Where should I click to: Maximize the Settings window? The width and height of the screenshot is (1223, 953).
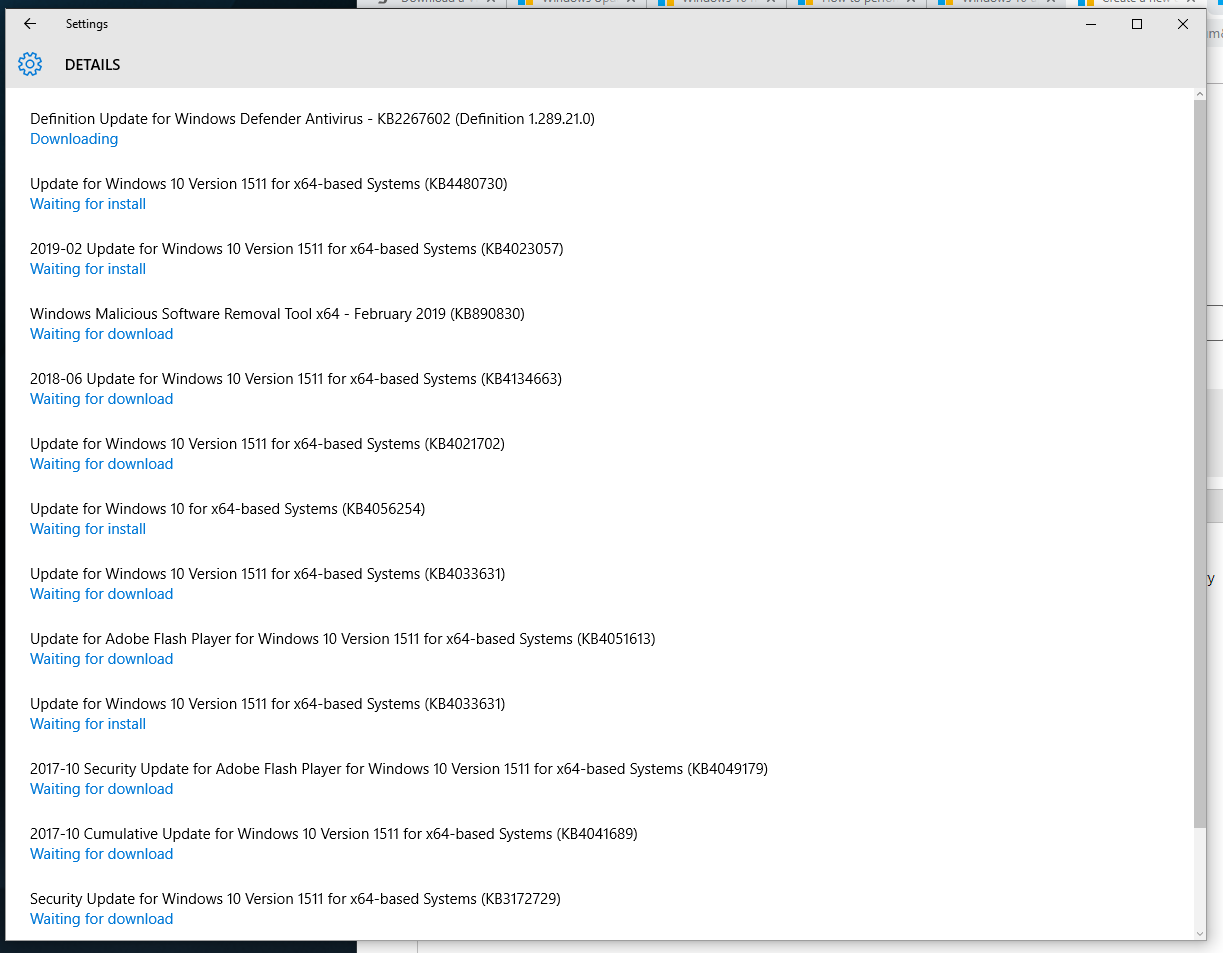[x=1137, y=24]
